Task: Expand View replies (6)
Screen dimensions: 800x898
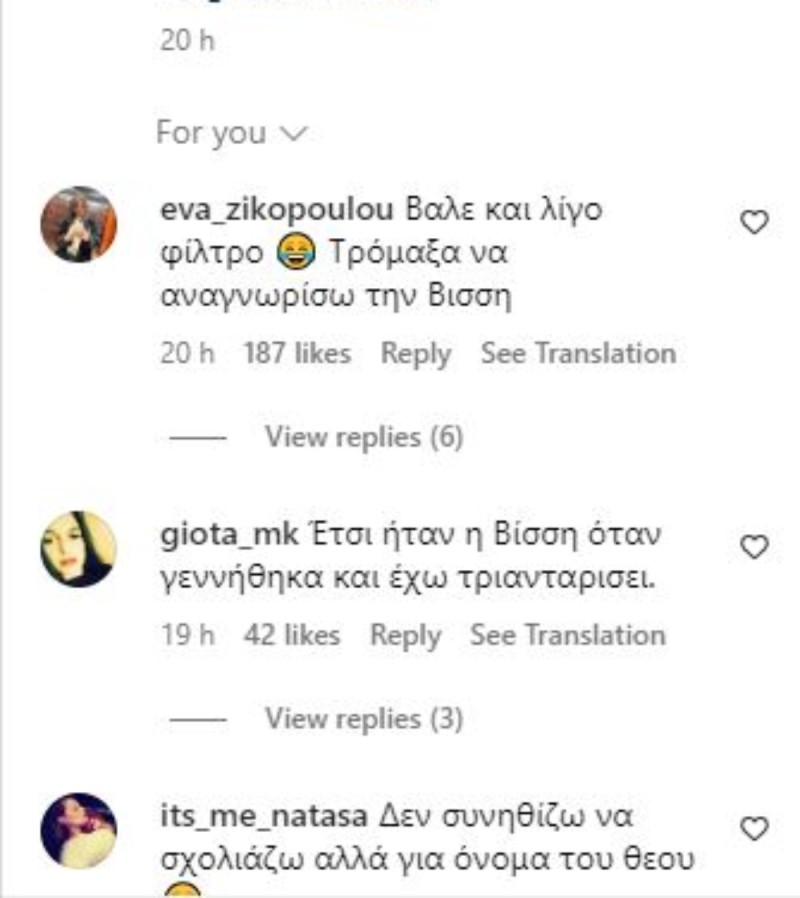Action: tap(364, 438)
